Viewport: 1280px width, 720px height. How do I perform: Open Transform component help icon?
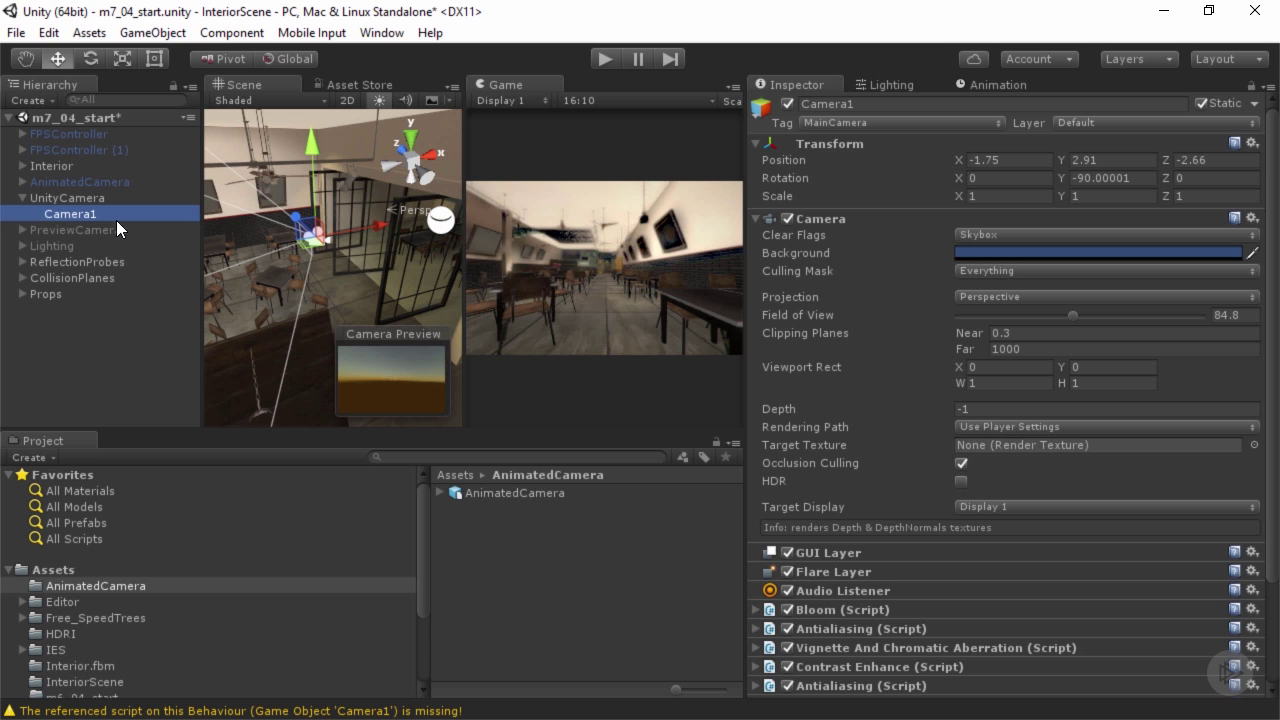[x=1235, y=143]
